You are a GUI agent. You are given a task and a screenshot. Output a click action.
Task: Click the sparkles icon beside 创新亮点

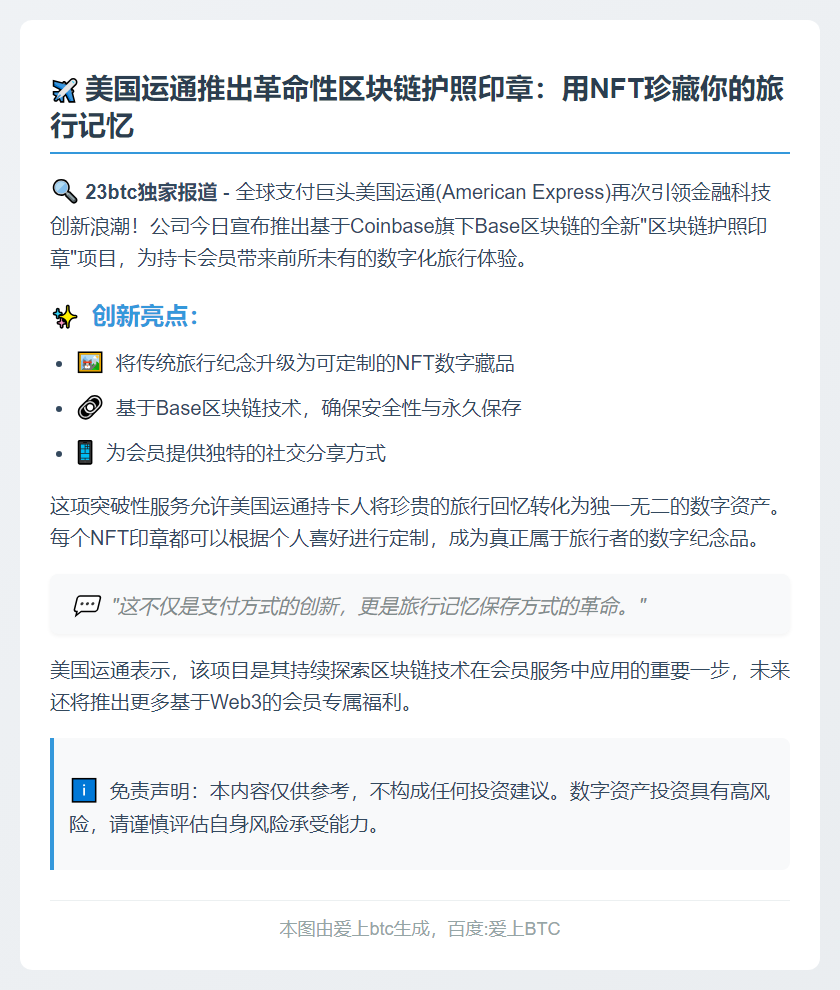pos(64,317)
